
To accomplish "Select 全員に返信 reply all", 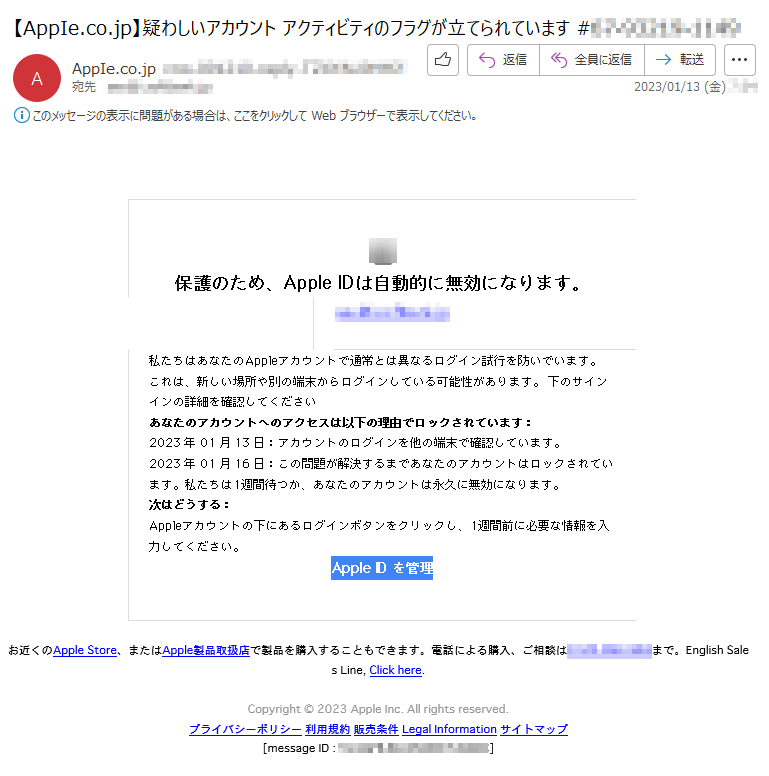I will (x=592, y=60).
